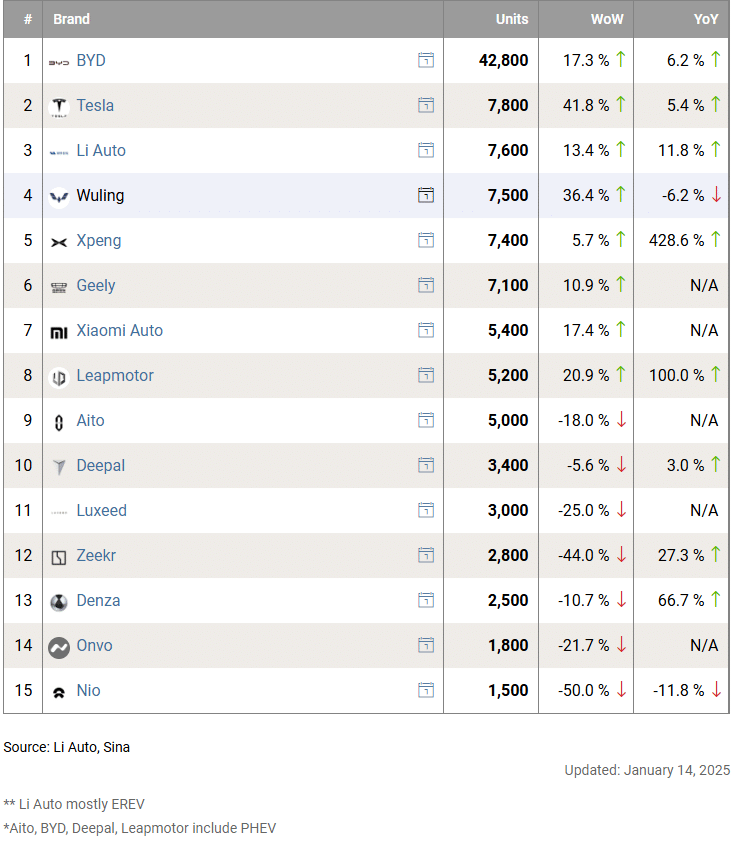Viewport: 735px width, 842px height.
Task: Sort by the WoW column header
Action: coord(606,19)
